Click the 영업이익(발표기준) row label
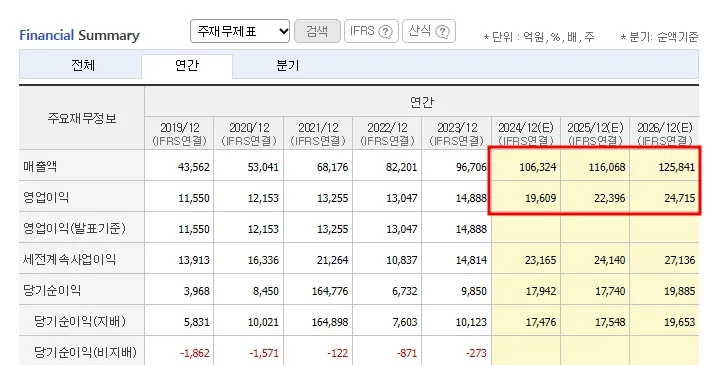 [74, 228]
